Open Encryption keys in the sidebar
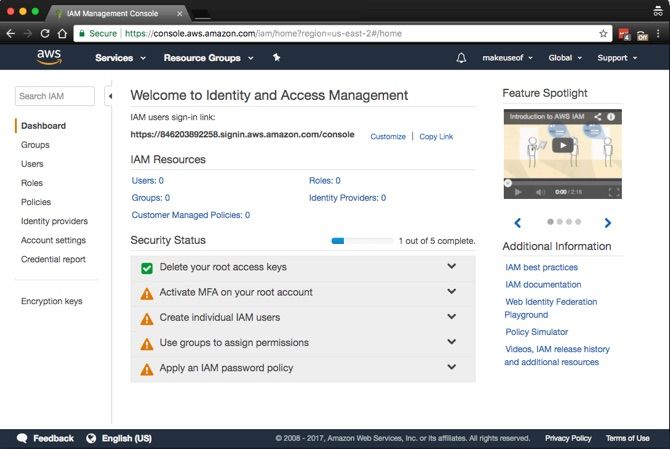This screenshot has width=670, height=449. pos(52,301)
